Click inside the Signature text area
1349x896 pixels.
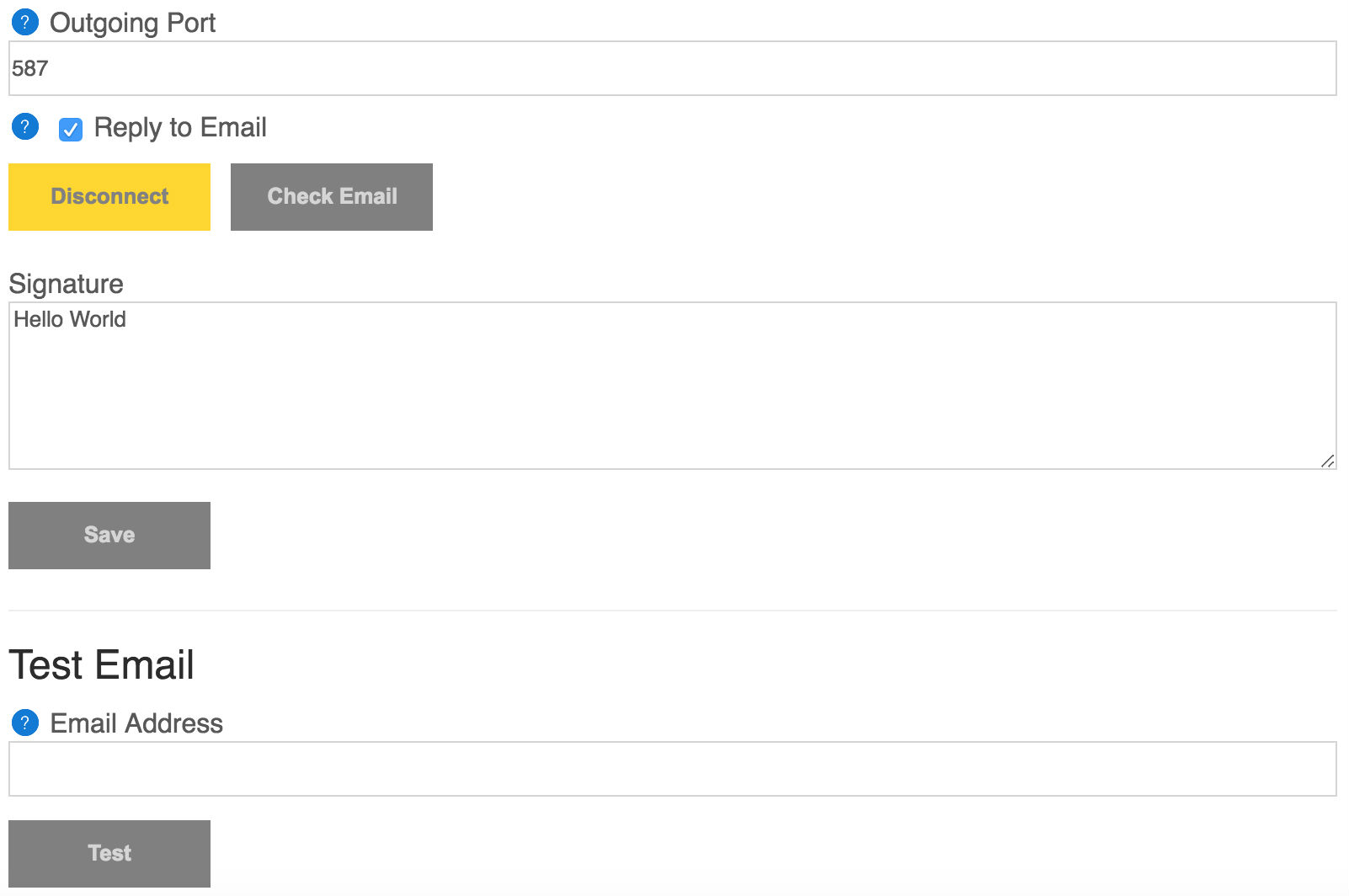coord(672,396)
